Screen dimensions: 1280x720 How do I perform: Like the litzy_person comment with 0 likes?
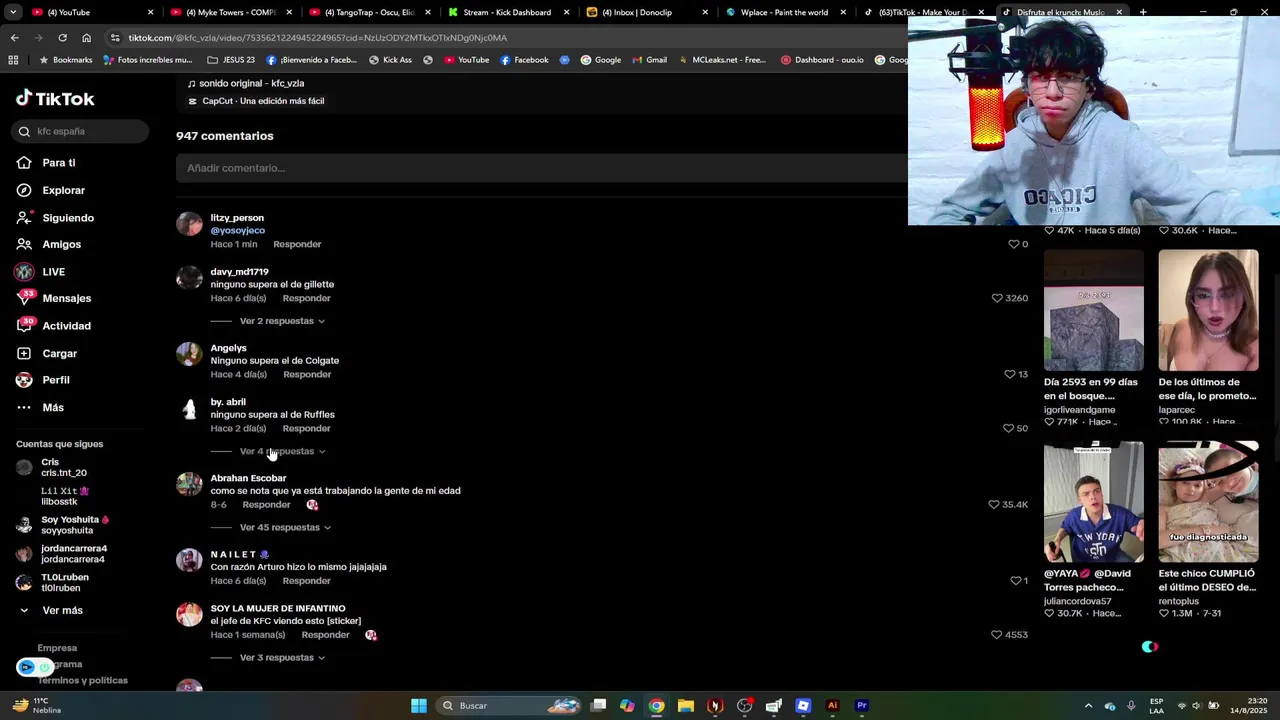[1013, 244]
